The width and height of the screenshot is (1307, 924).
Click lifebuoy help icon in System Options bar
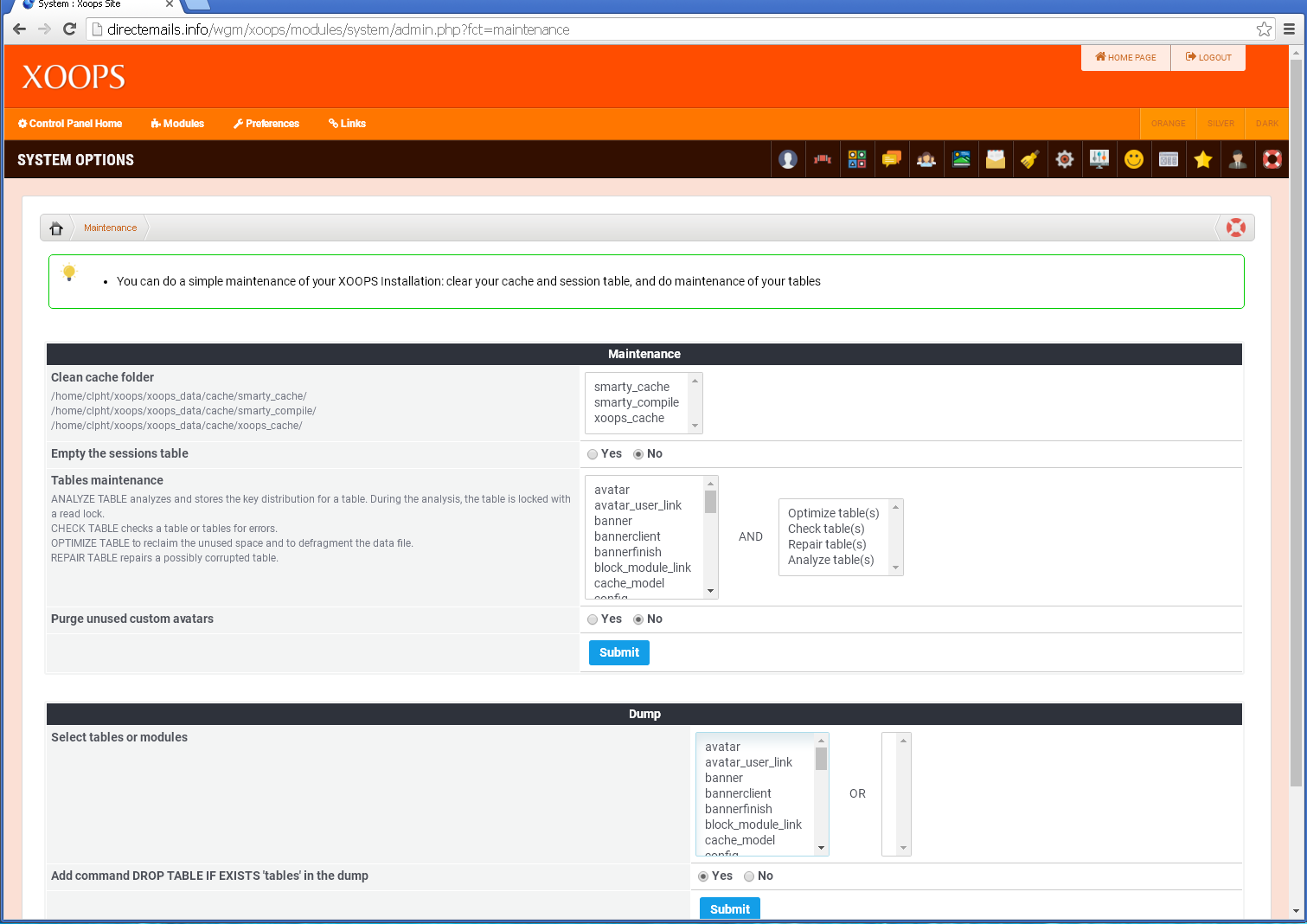1272,159
